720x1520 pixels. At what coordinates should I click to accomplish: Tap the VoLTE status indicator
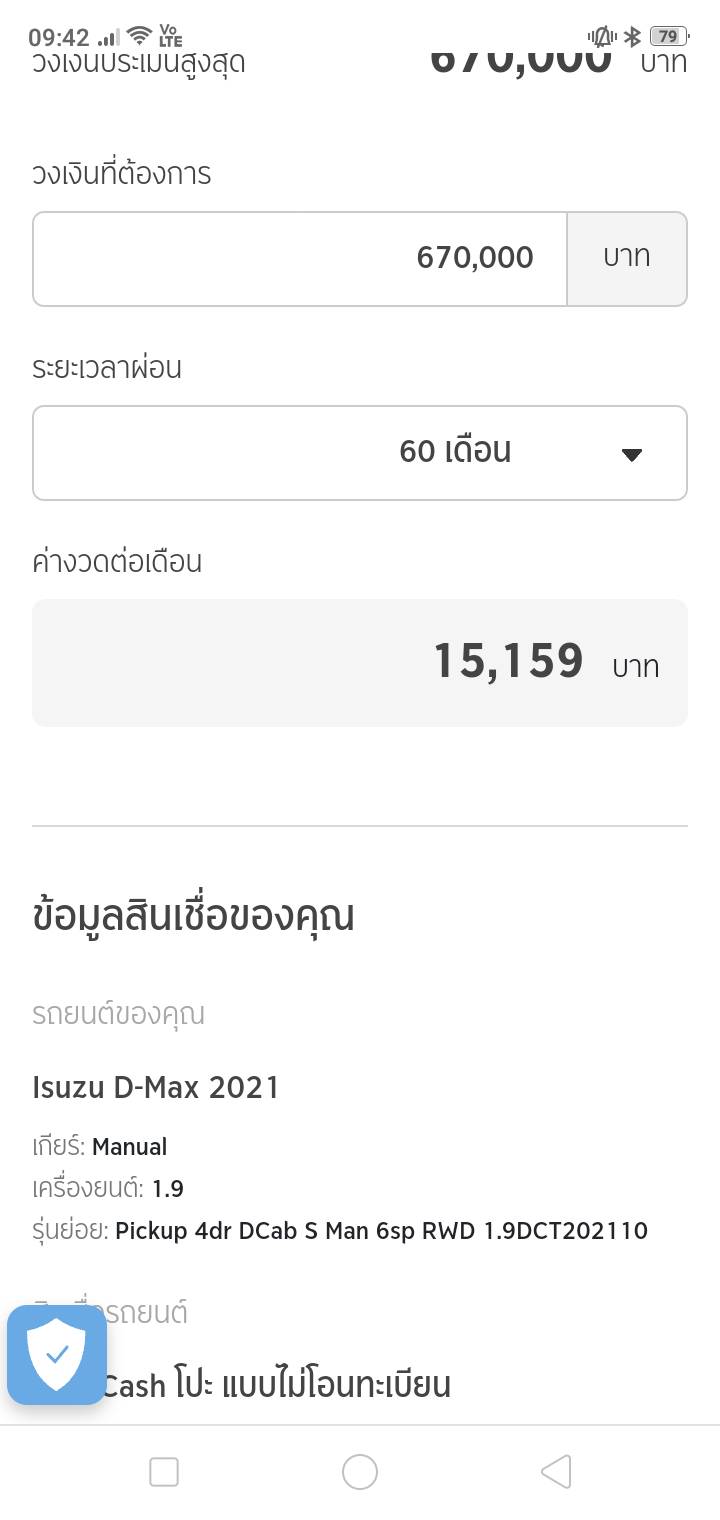tap(170, 37)
